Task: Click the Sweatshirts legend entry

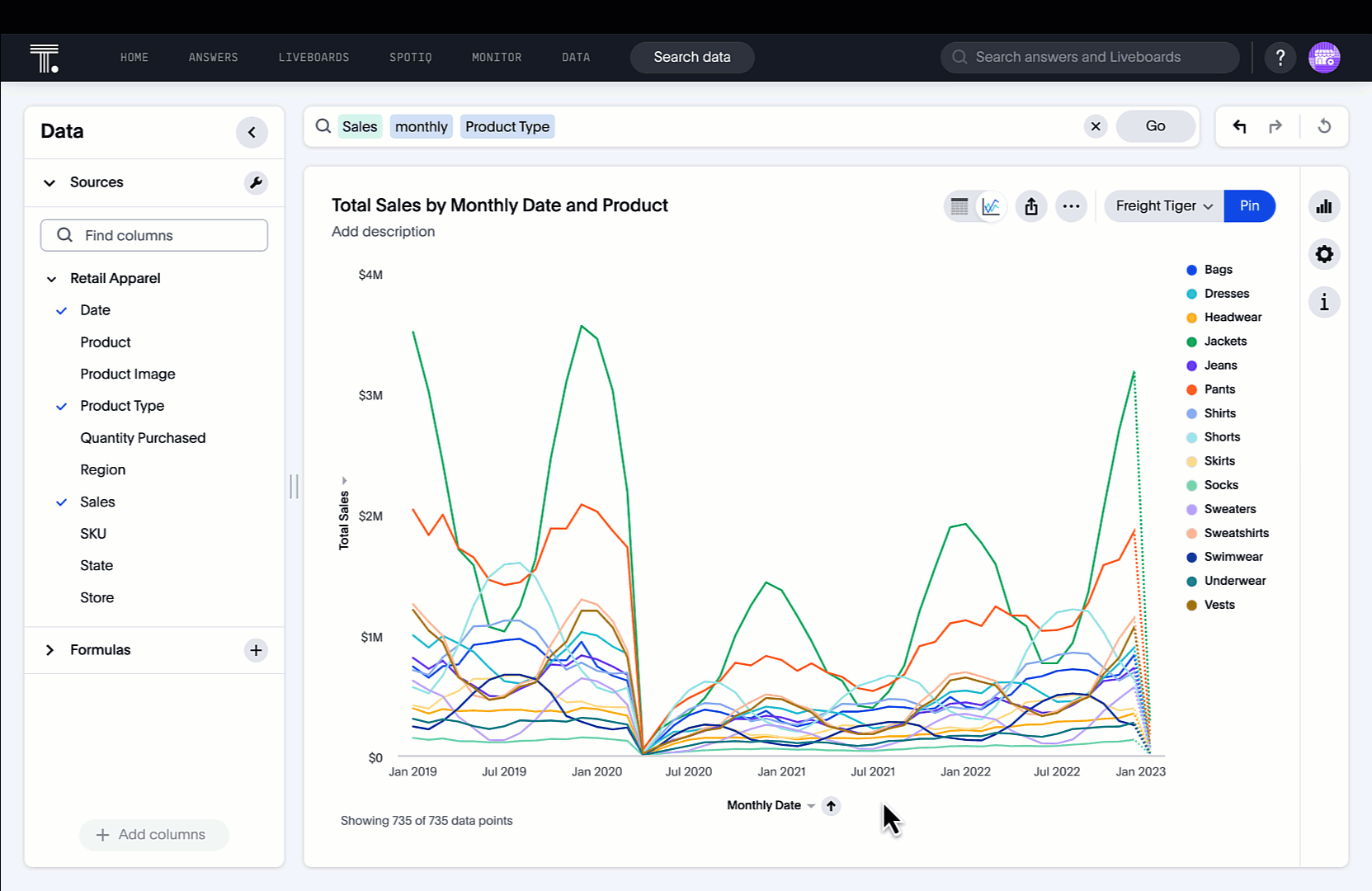Action: 1228,533
